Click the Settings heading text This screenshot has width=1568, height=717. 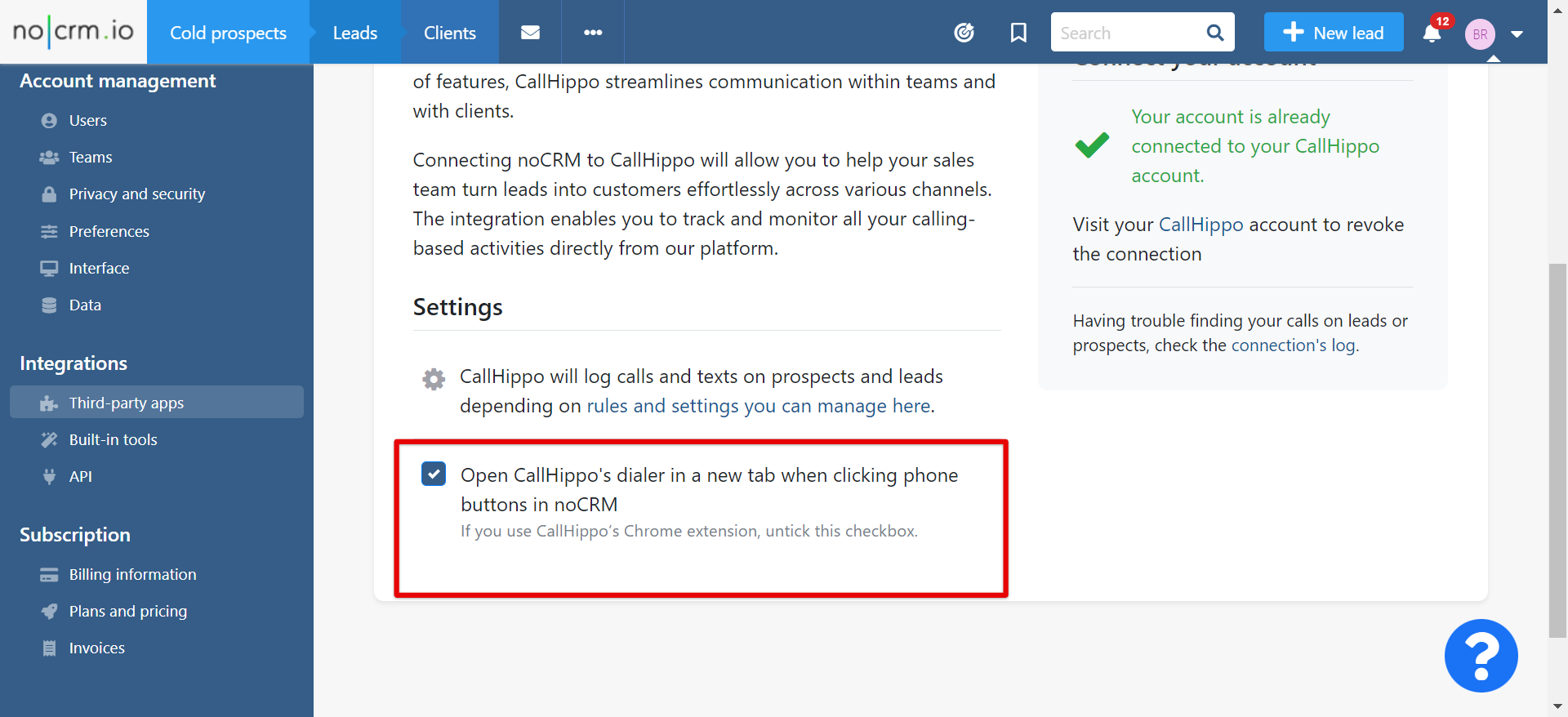click(458, 307)
